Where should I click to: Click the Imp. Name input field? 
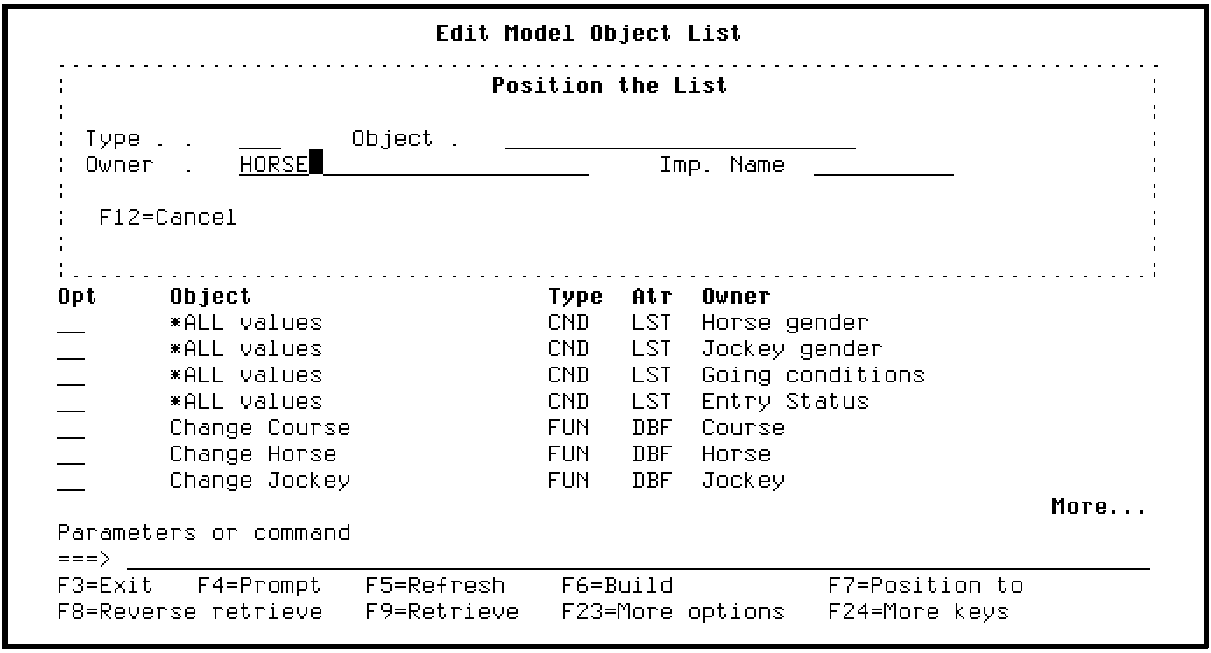(x=884, y=165)
